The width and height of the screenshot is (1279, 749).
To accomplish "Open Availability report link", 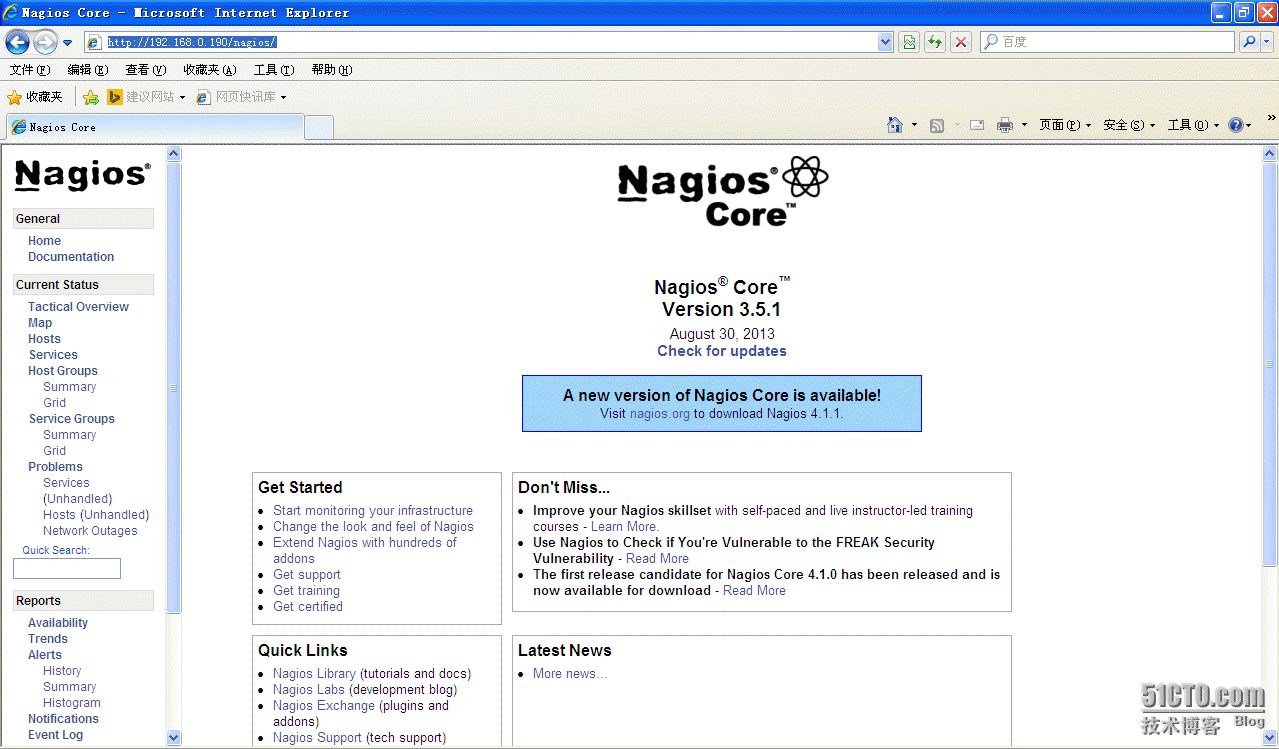I will pos(58,623).
